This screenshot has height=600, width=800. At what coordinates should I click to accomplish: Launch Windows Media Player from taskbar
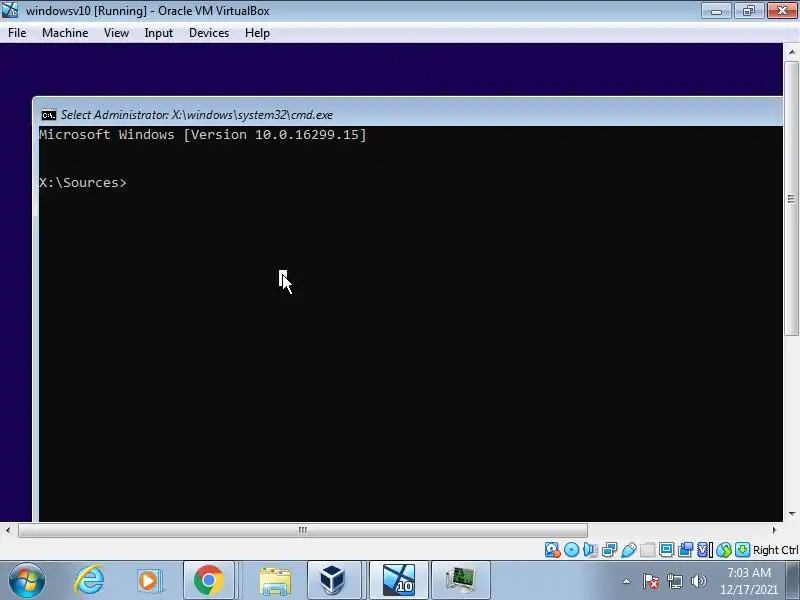click(149, 581)
